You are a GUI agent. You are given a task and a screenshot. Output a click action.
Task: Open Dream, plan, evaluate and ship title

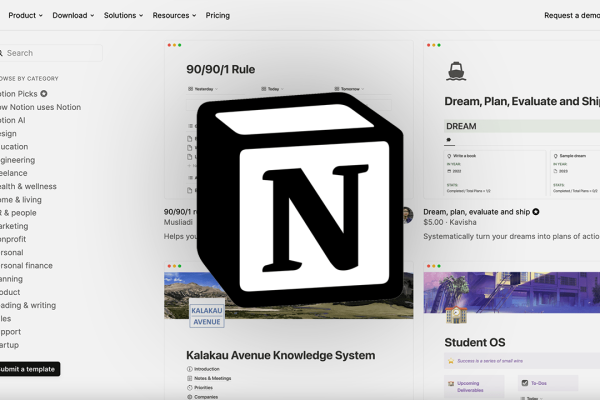(x=476, y=212)
